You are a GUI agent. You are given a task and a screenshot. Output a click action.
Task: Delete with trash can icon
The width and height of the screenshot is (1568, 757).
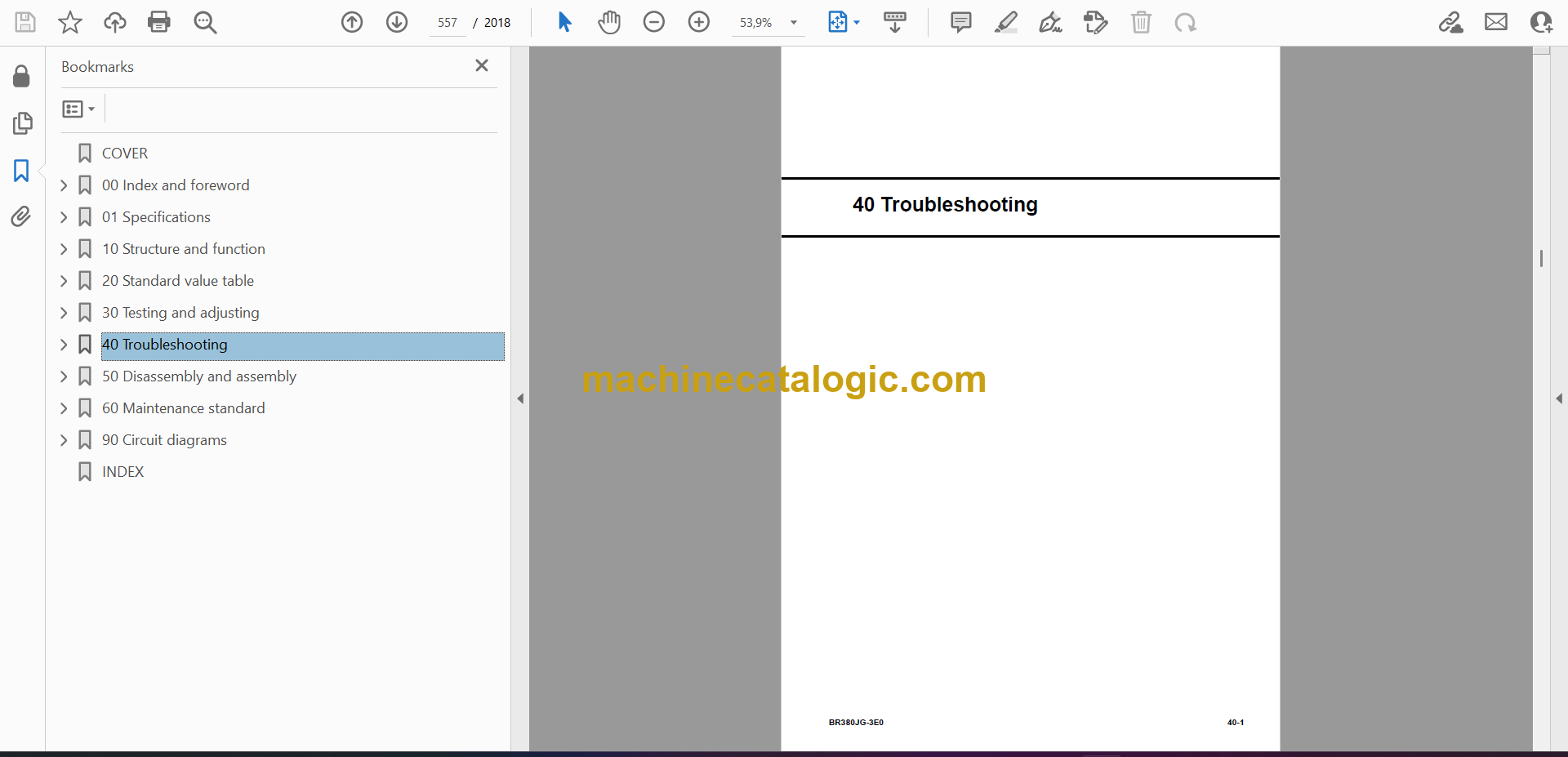tap(1142, 22)
